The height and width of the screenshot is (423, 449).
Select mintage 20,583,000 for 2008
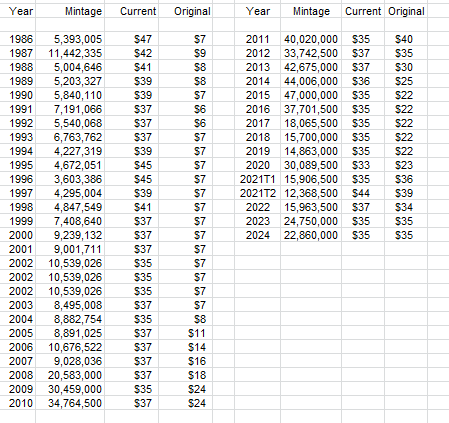(70, 375)
